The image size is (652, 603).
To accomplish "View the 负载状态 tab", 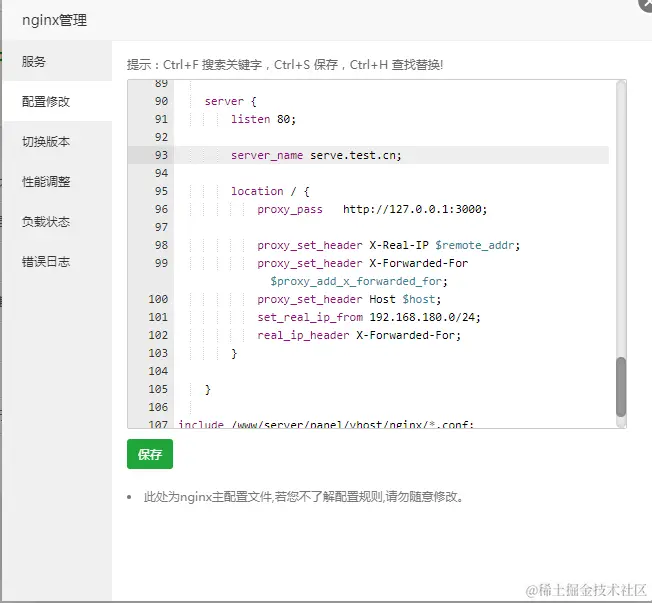I will (57, 221).
